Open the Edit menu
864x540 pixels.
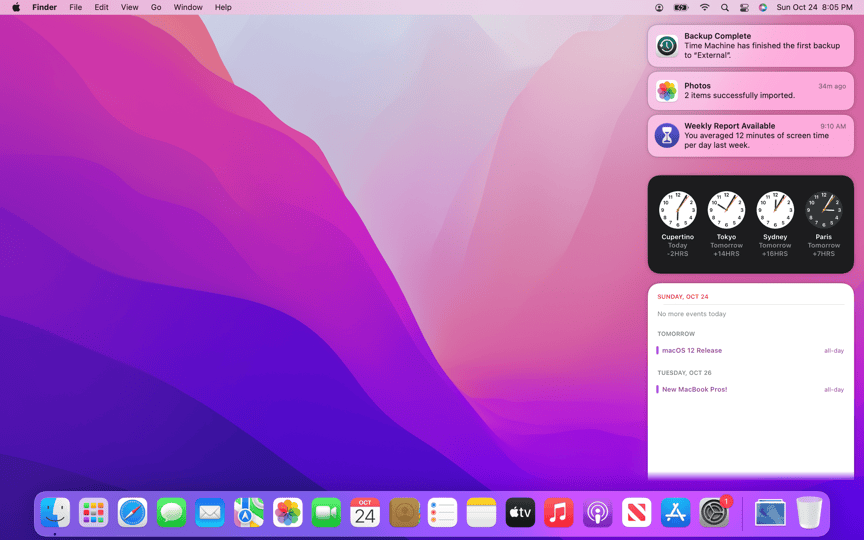(101, 7)
